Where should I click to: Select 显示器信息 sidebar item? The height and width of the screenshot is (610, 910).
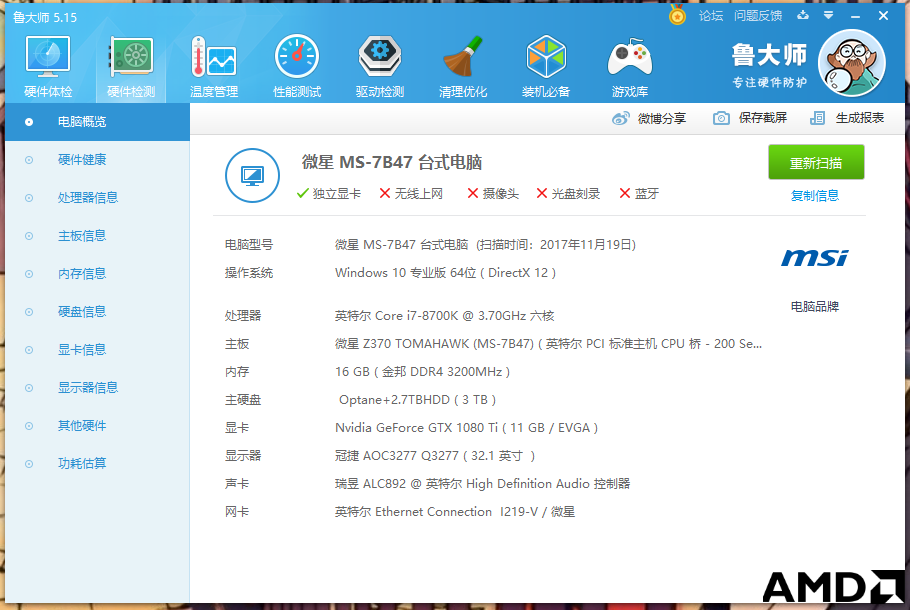pos(98,388)
